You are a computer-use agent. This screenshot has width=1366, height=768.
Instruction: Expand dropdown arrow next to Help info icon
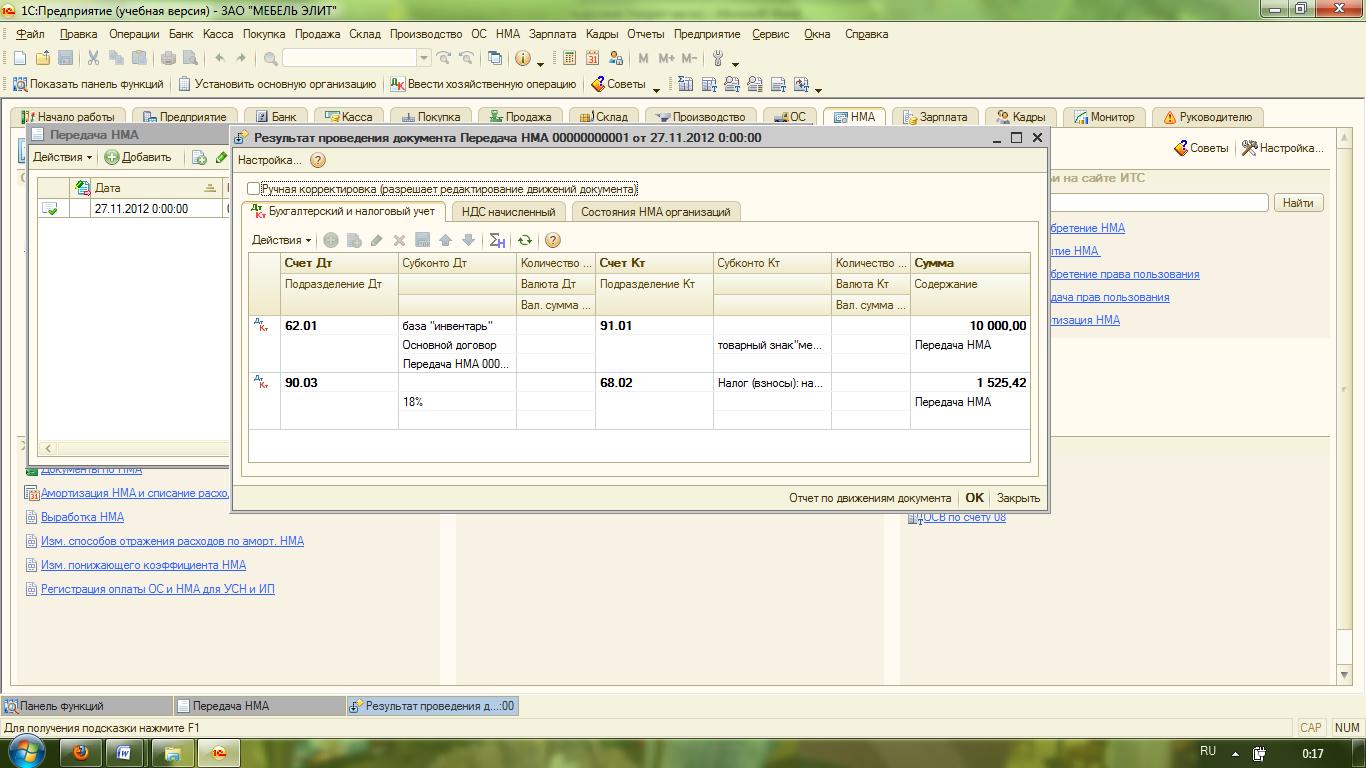pos(541,62)
